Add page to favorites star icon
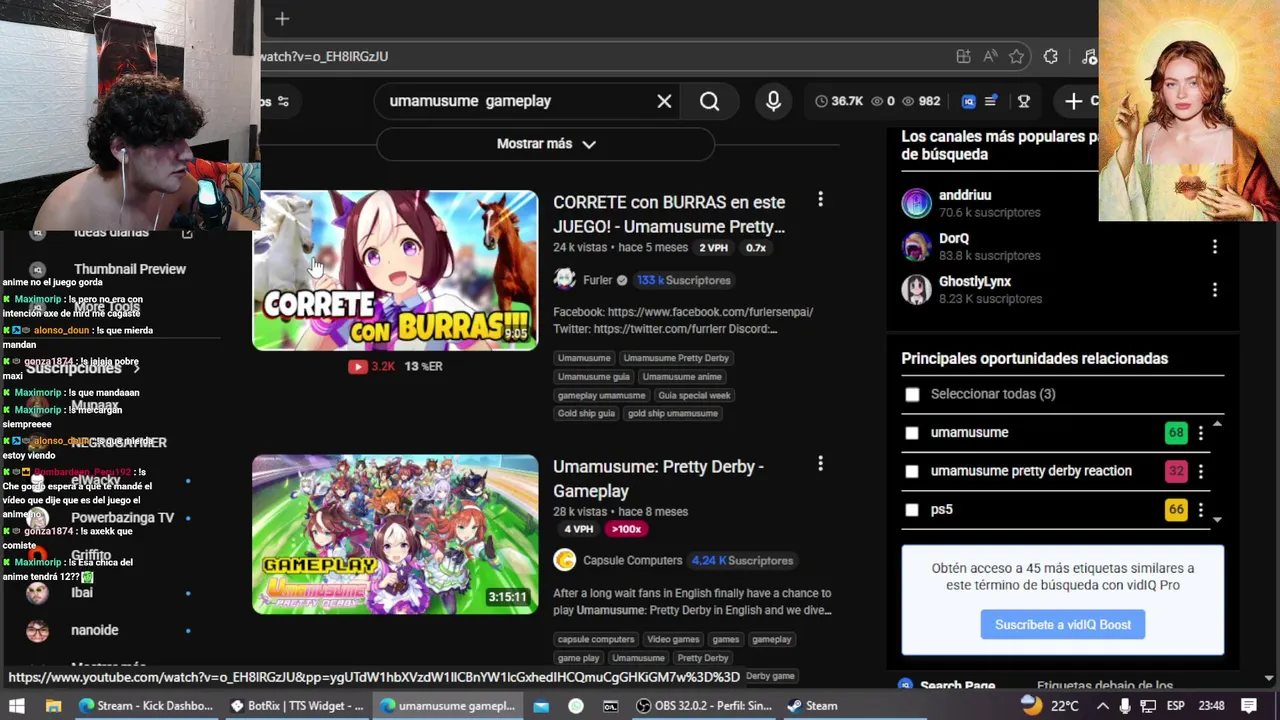The image size is (1280, 720). 1016,57
